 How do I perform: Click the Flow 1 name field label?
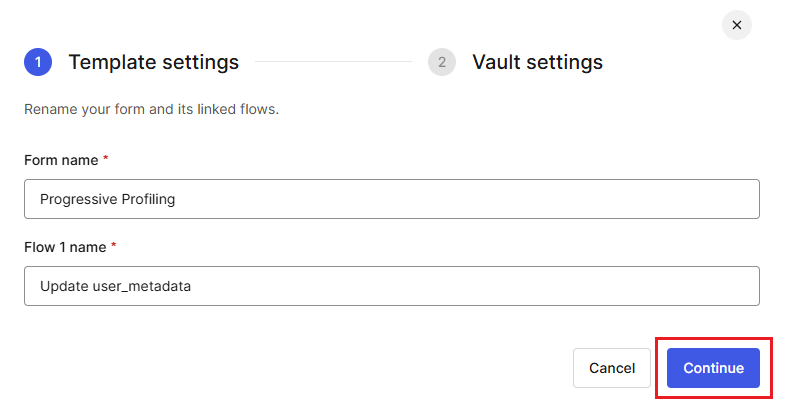point(65,247)
